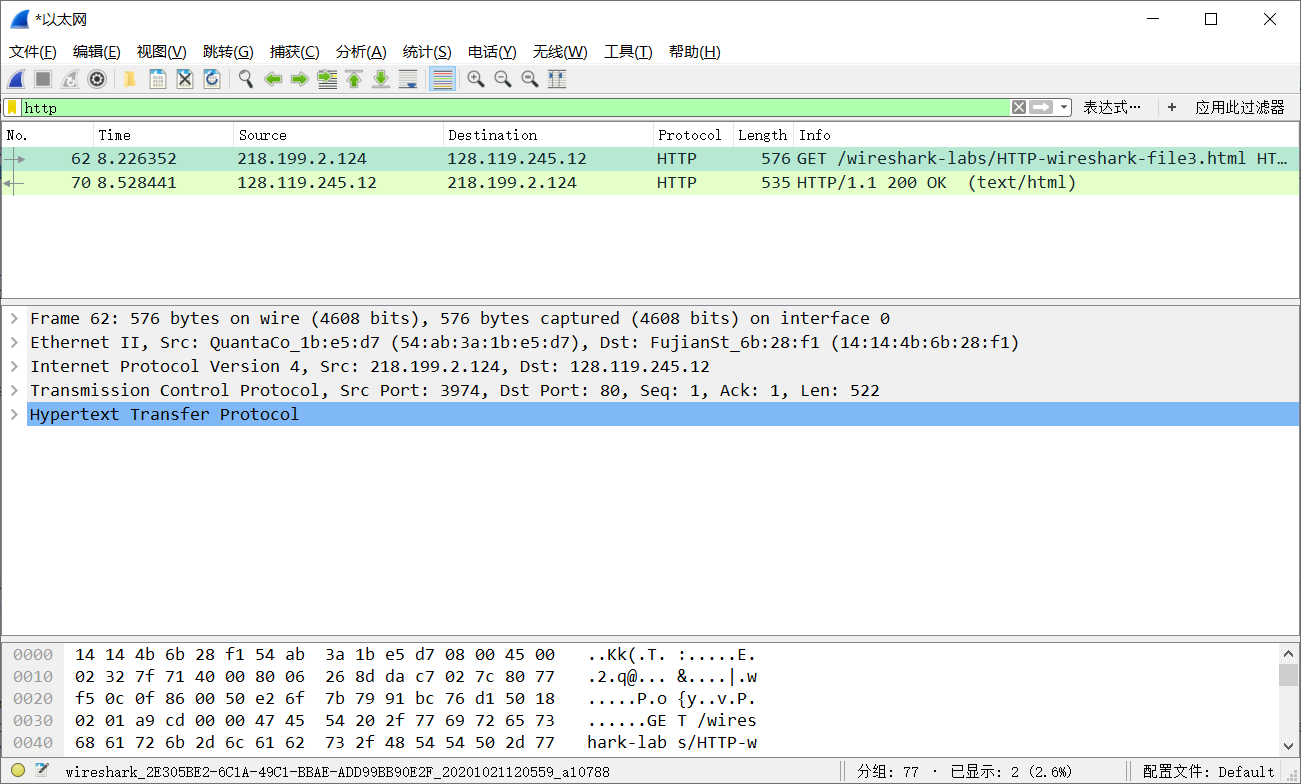The image size is (1301, 784).
Task: Open the 视图(V) menu
Action: pos(162,52)
